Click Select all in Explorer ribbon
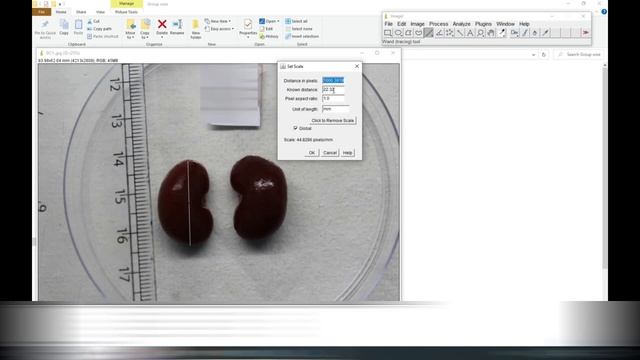640x360 pixels. click(x=296, y=21)
